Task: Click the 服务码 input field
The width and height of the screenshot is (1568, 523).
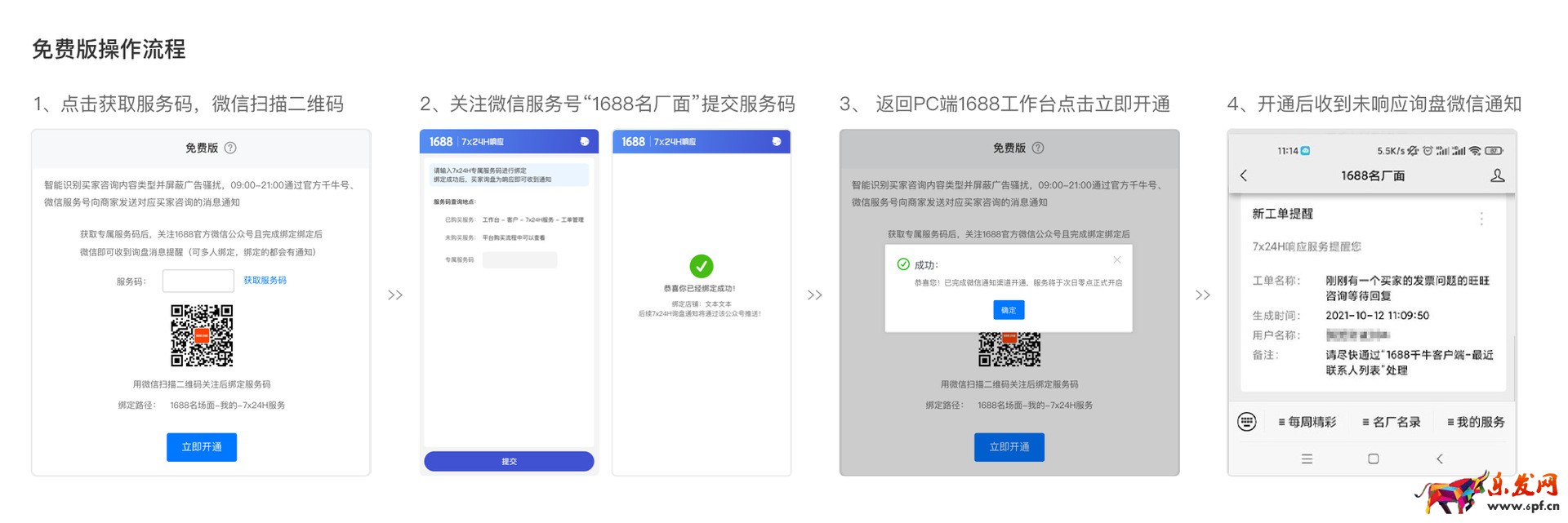Action: [x=198, y=281]
